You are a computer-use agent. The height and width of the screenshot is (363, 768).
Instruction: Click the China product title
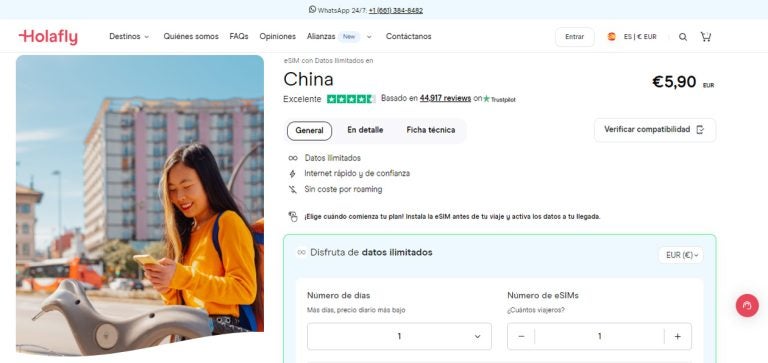(x=308, y=79)
